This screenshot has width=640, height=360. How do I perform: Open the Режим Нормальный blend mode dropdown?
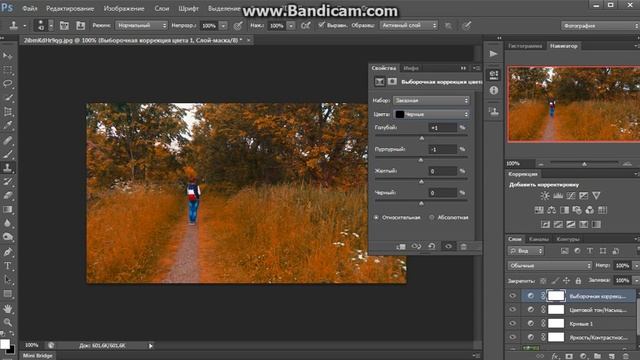tap(141, 26)
